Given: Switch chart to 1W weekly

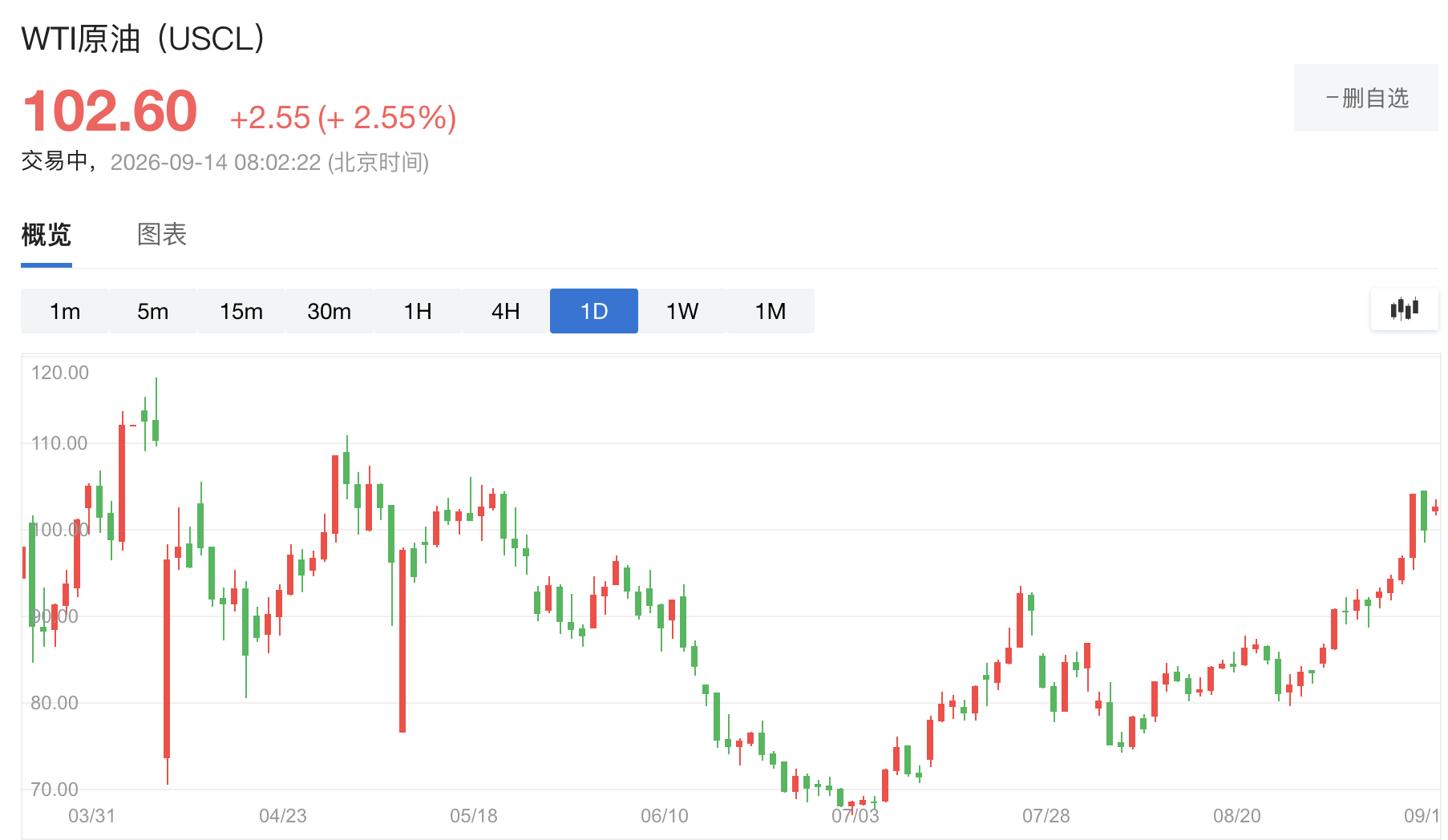Looking at the screenshot, I should point(682,311).
